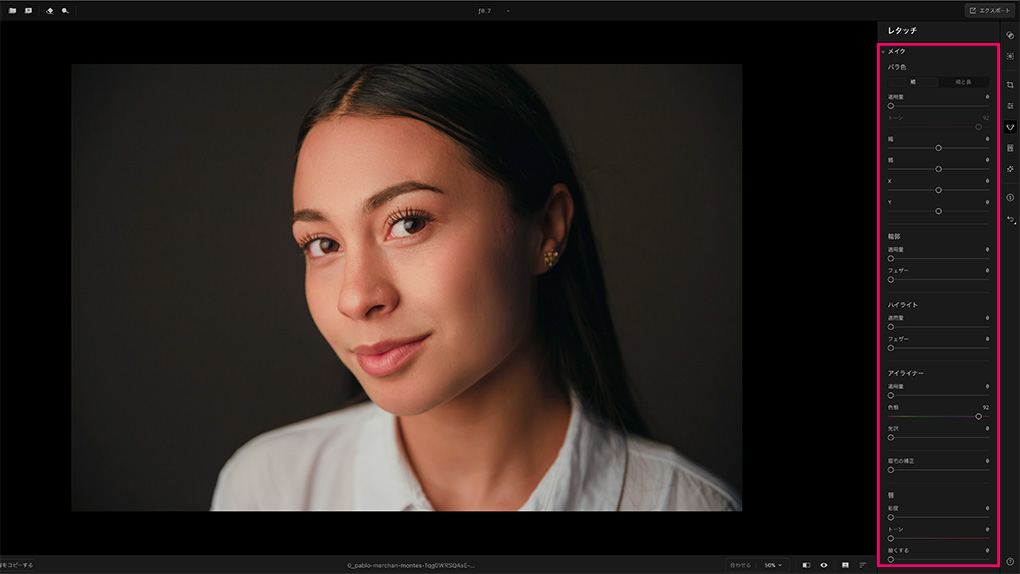Click the undo history arrow icon
The image size is (1020, 574).
click(x=1010, y=220)
